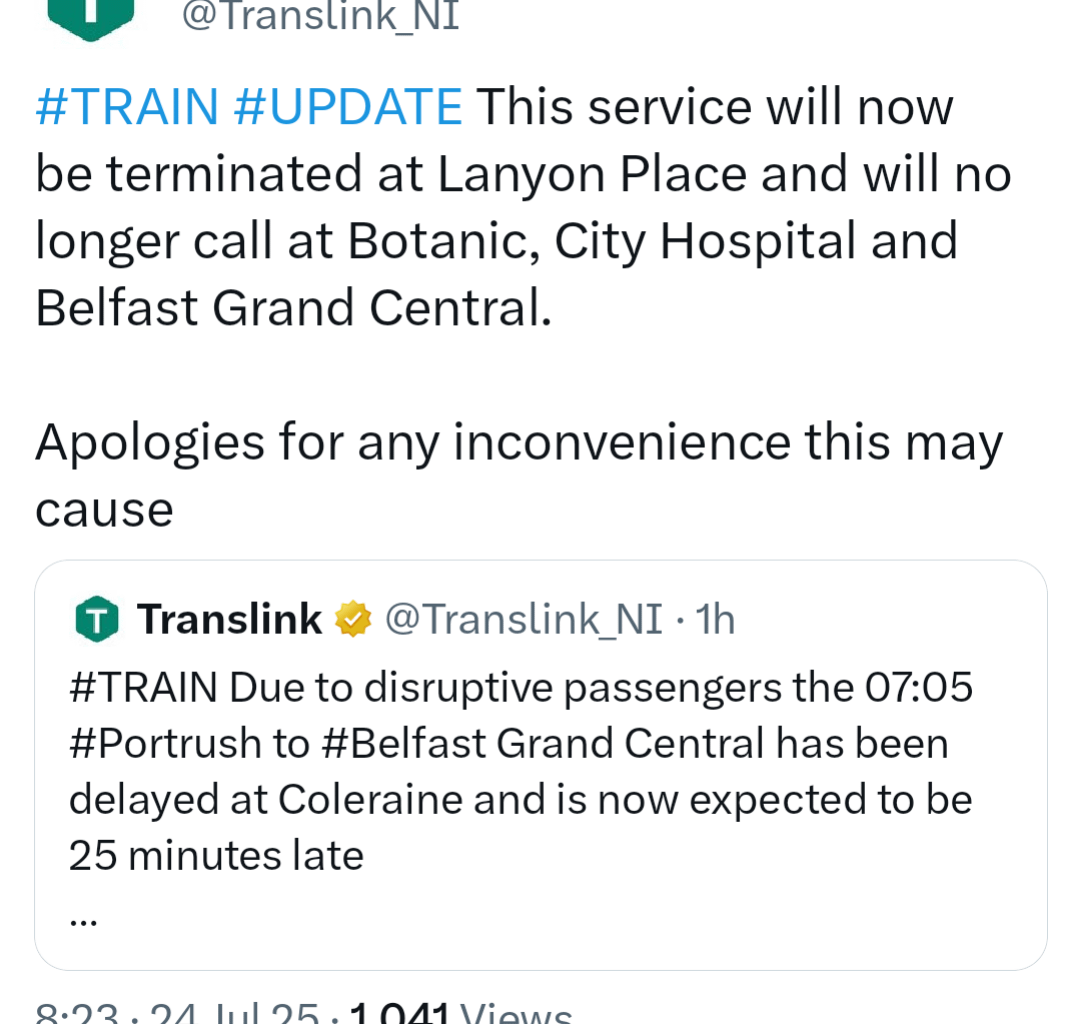Open the quoted tweet's #TRAIN text
The image size is (1080, 1024).
coord(143,687)
